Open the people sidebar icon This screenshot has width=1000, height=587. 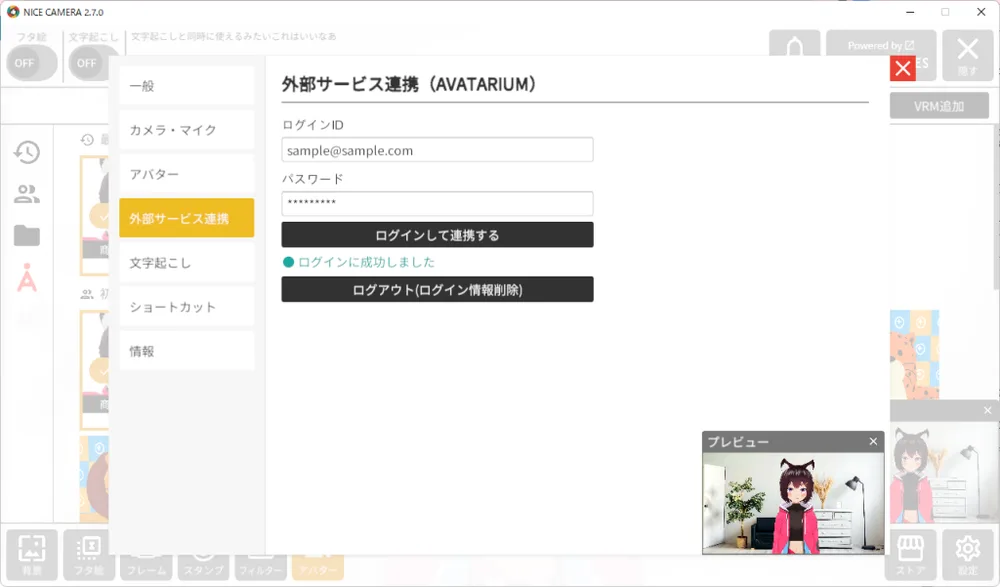27,194
